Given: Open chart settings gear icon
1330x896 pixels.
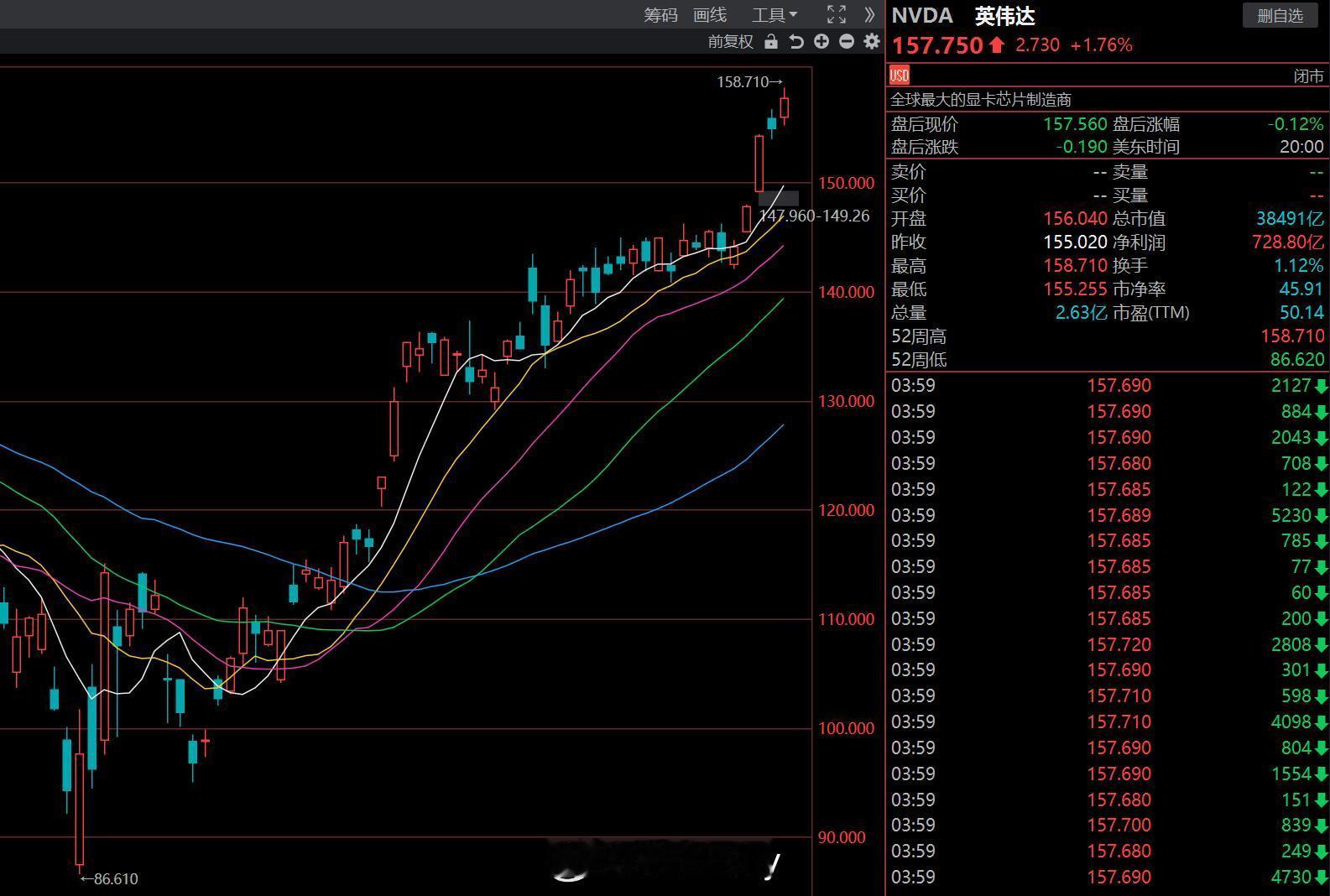Looking at the screenshot, I should 872,41.
